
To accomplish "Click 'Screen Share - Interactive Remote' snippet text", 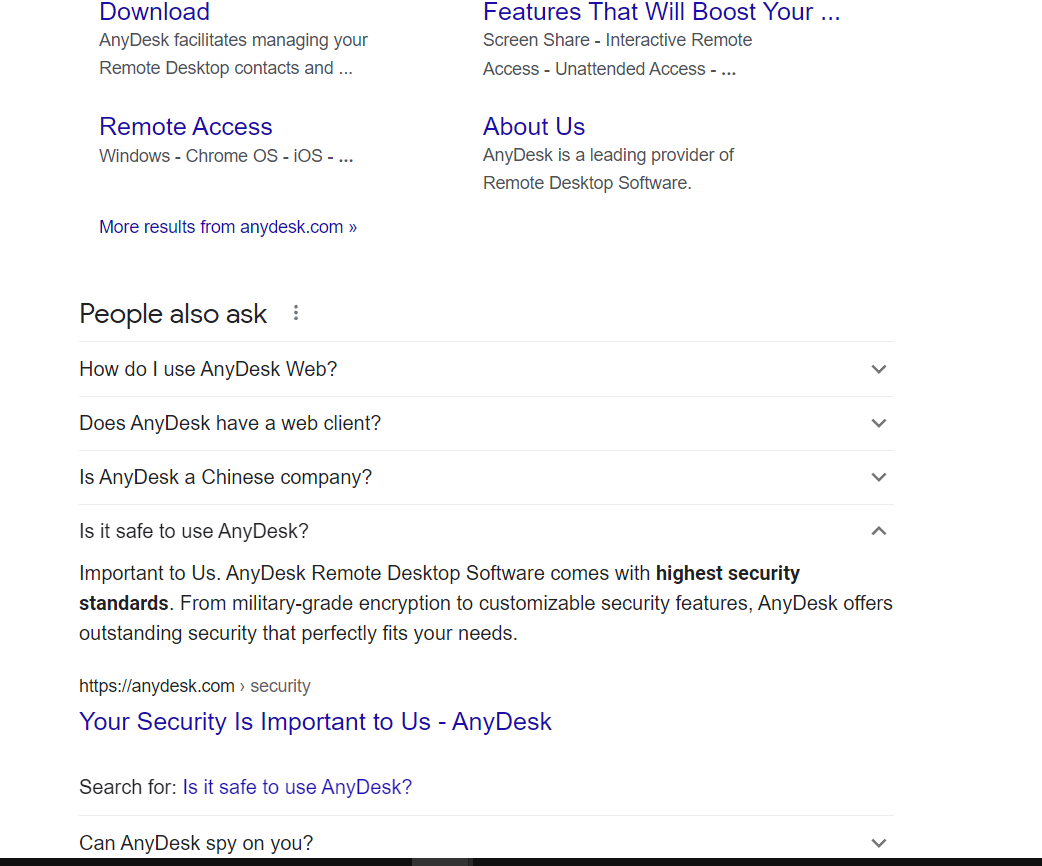I will pyautogui.click(x=617, y=40).
